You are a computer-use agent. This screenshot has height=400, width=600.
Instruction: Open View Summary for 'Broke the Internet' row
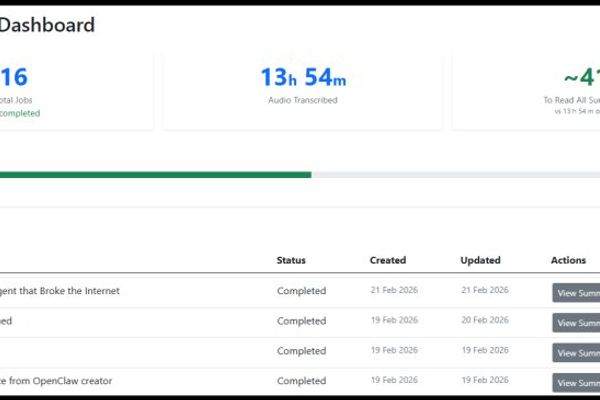576,293
